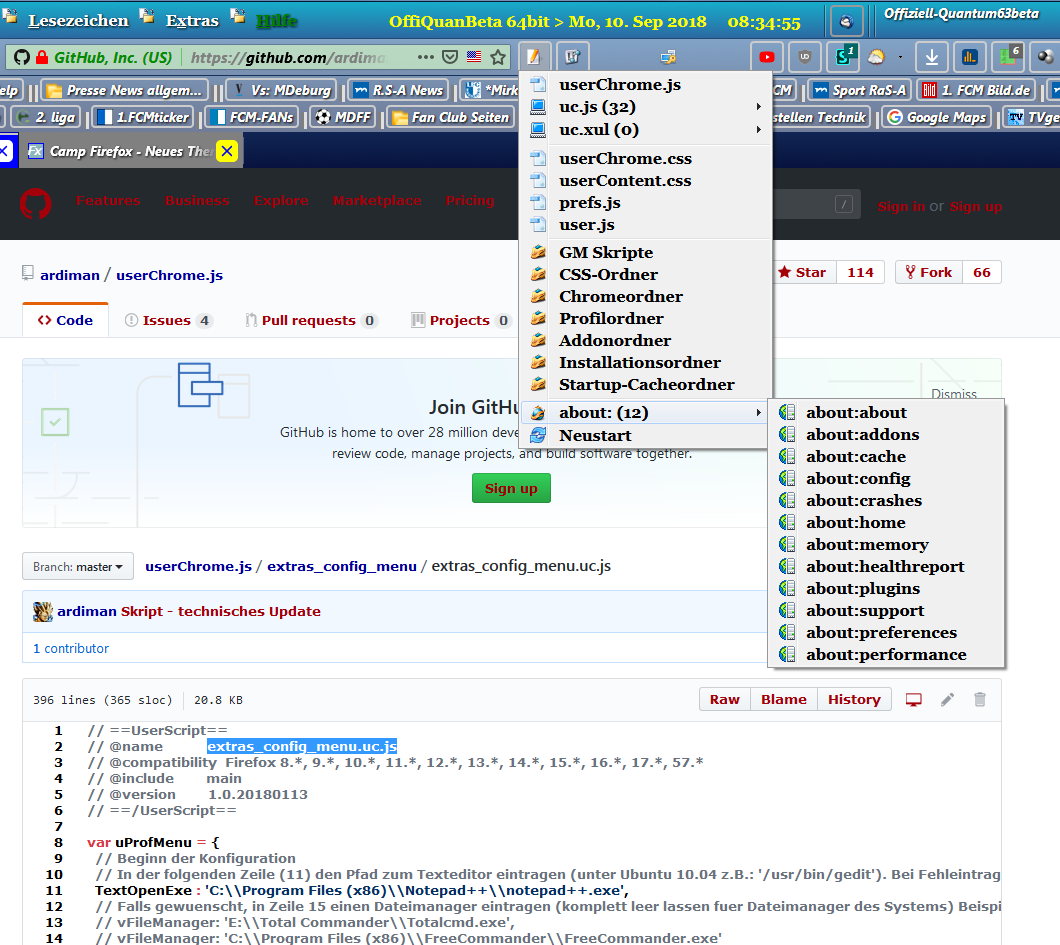Click the config menu notepad toolbar icon

pos(535,57)
